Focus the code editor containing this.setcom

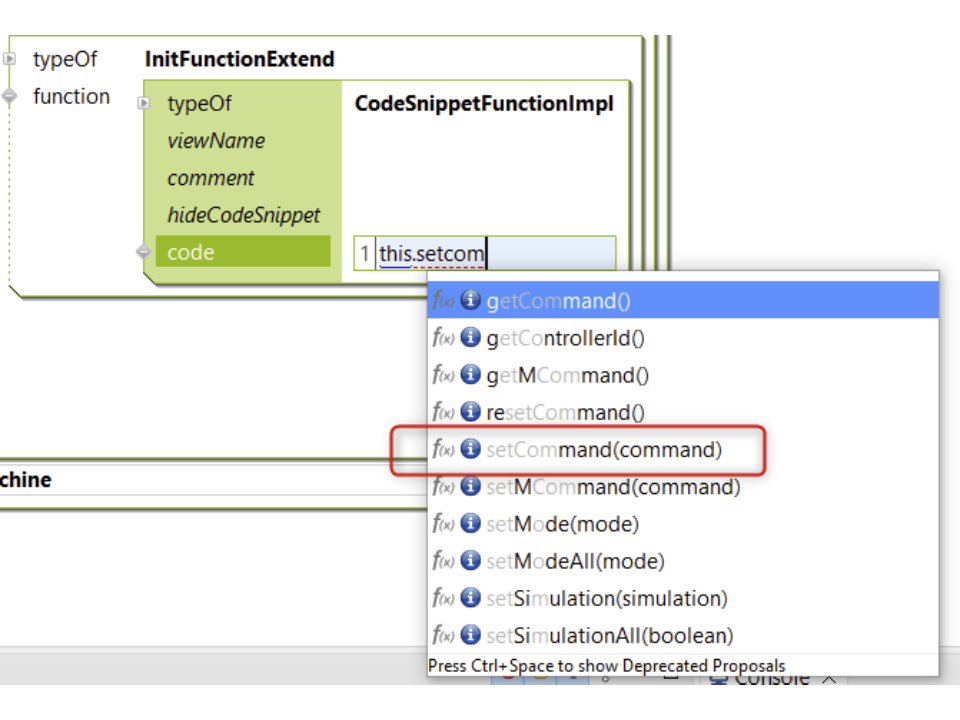(495, 254)
